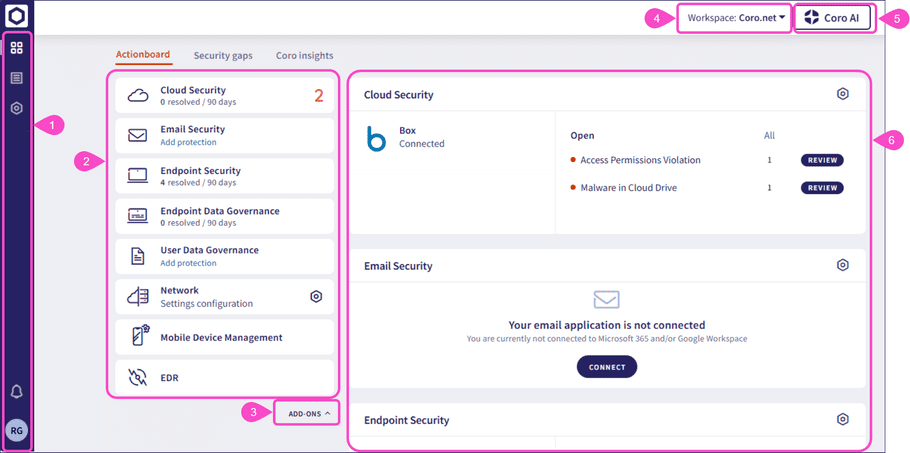Open settings gear of Endpoint Security panel
Viewport: 910px width, 453px height.
coord(843,419)
